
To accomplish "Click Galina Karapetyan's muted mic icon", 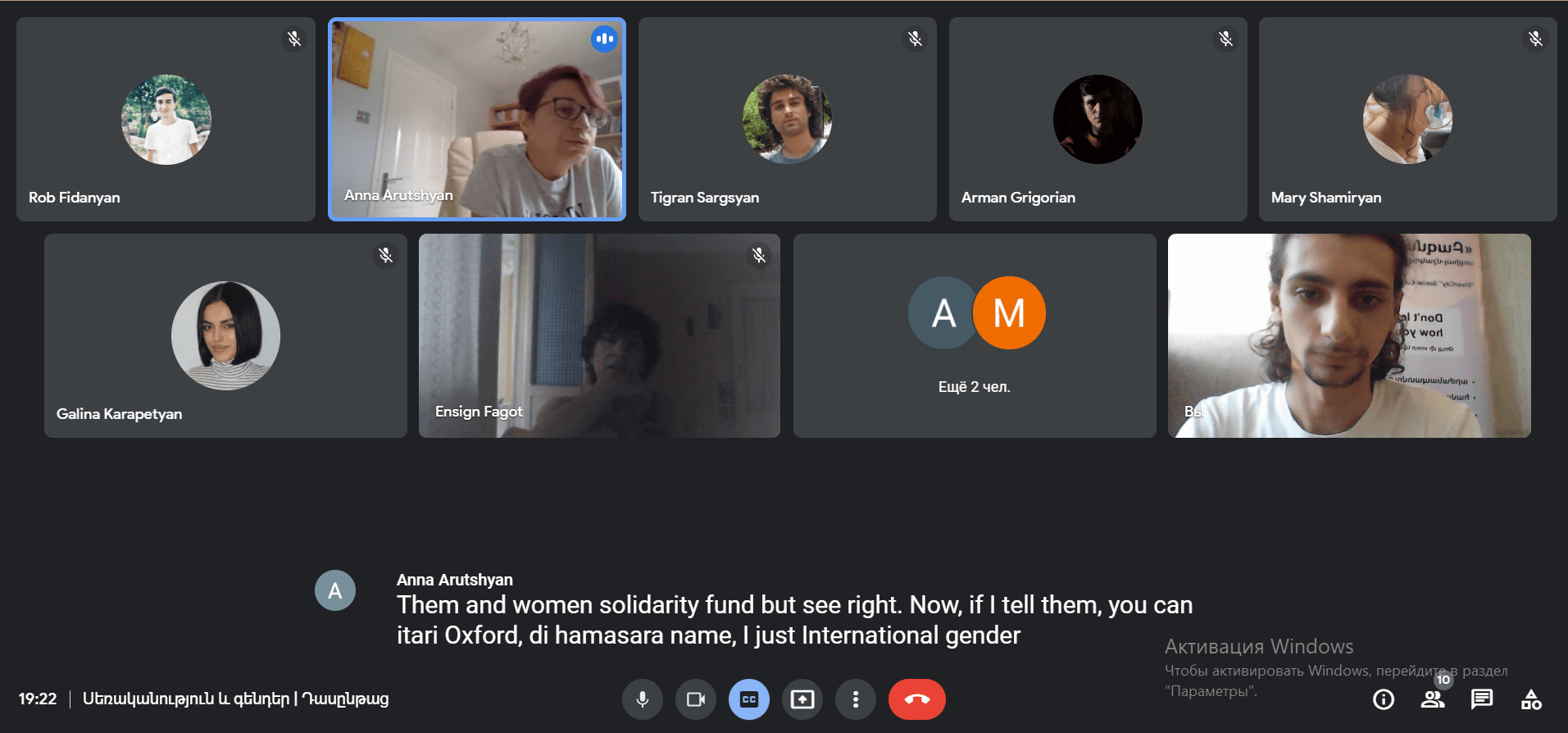I will click(x=386, y=255).
